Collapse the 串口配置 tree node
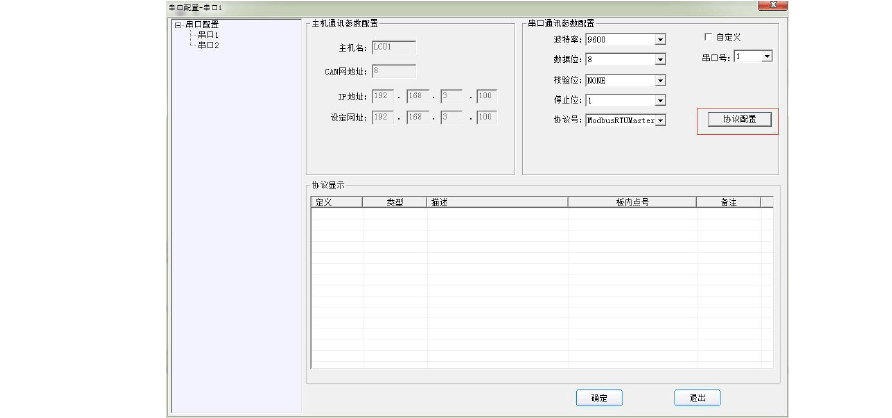 coord(178,25)
